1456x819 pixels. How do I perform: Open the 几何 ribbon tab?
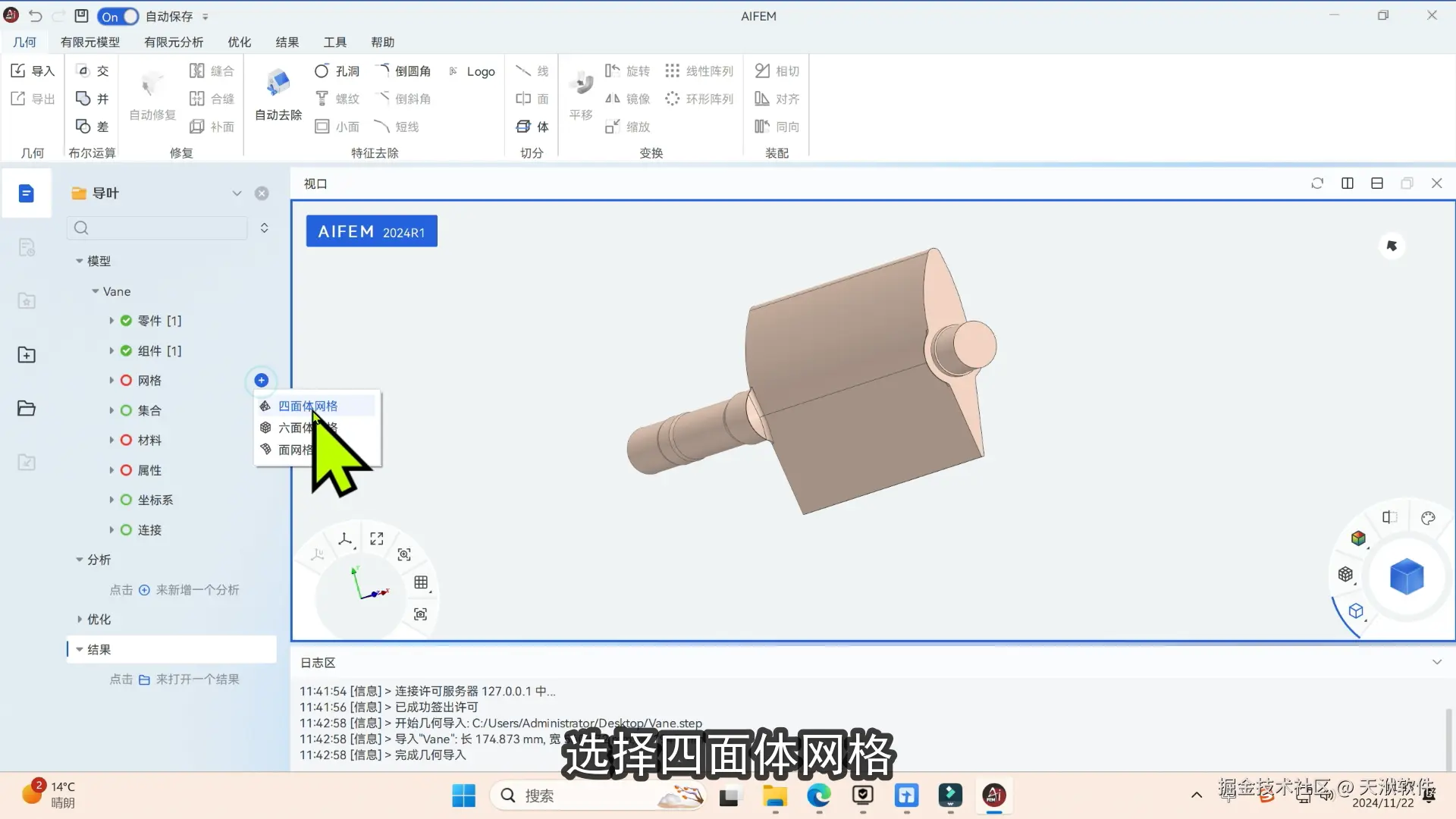[x=24, y=42]
